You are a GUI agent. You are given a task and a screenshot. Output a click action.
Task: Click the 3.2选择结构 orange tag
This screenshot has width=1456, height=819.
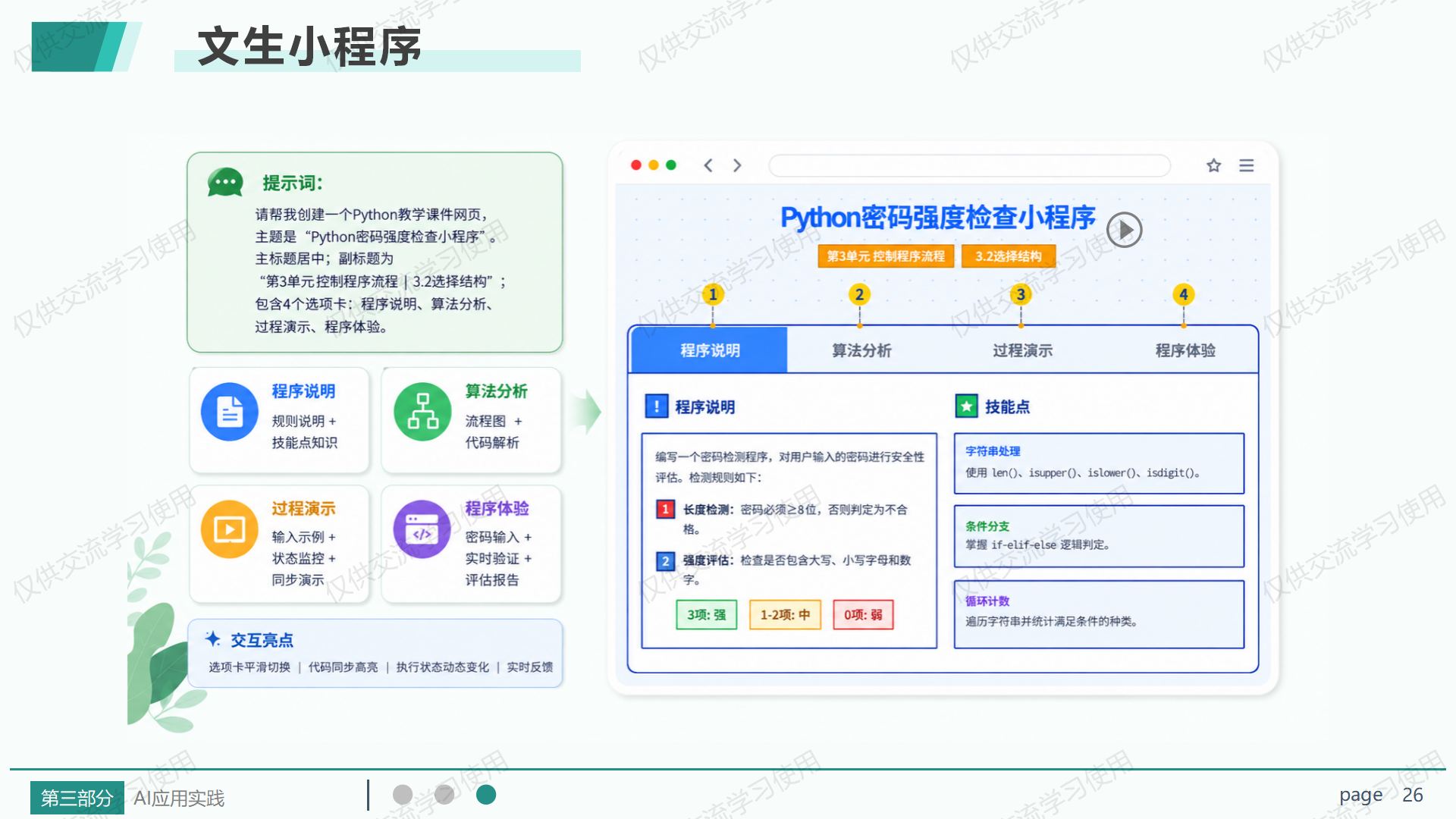(1008, 256)
